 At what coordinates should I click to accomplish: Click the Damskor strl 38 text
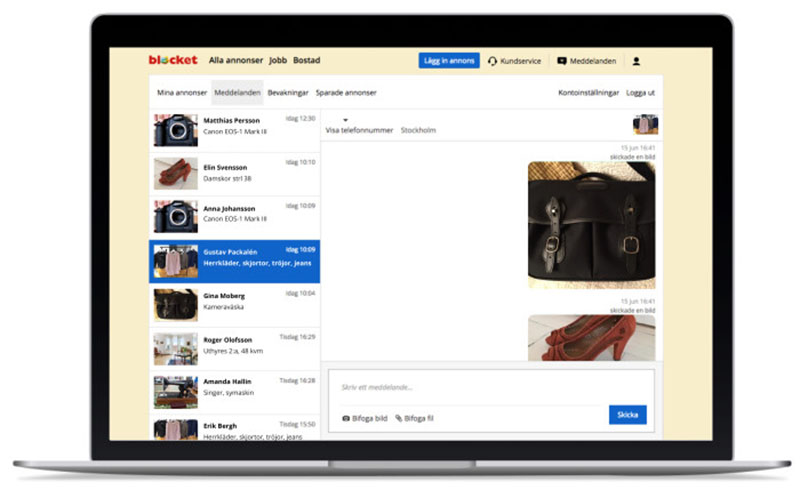227,179
